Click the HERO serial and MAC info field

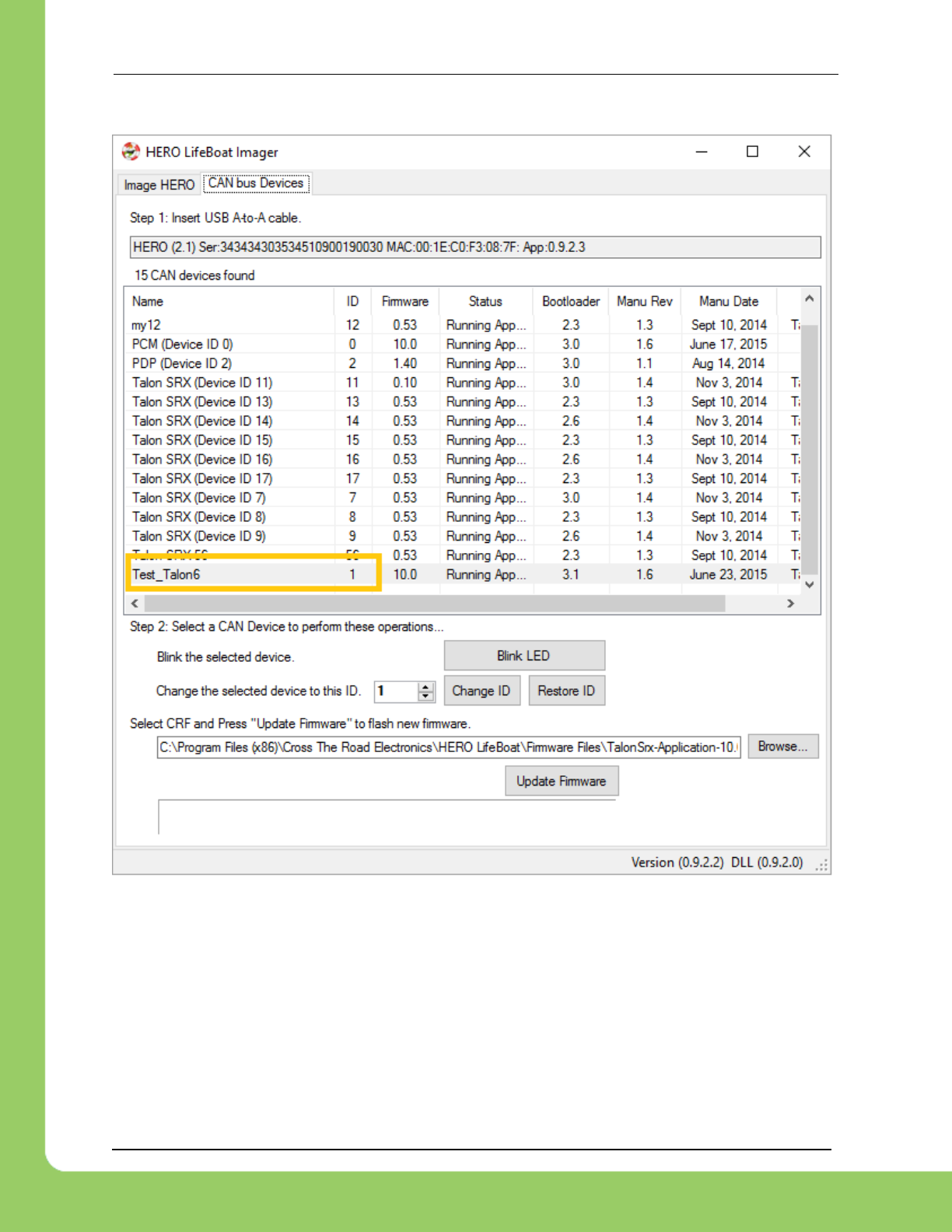475,247
